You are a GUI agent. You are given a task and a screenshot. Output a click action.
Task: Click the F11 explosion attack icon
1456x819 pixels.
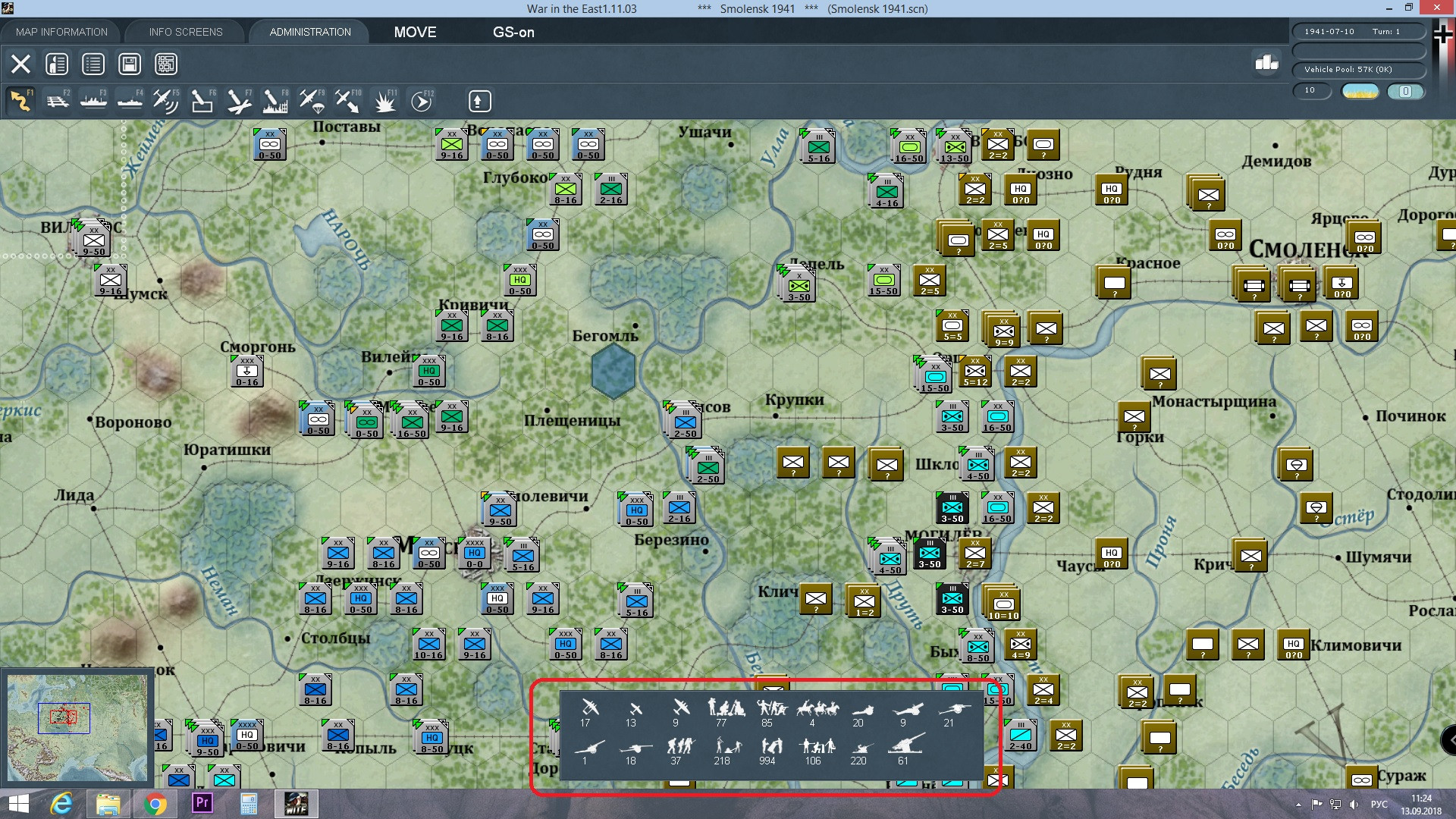(x=385, y=101)
